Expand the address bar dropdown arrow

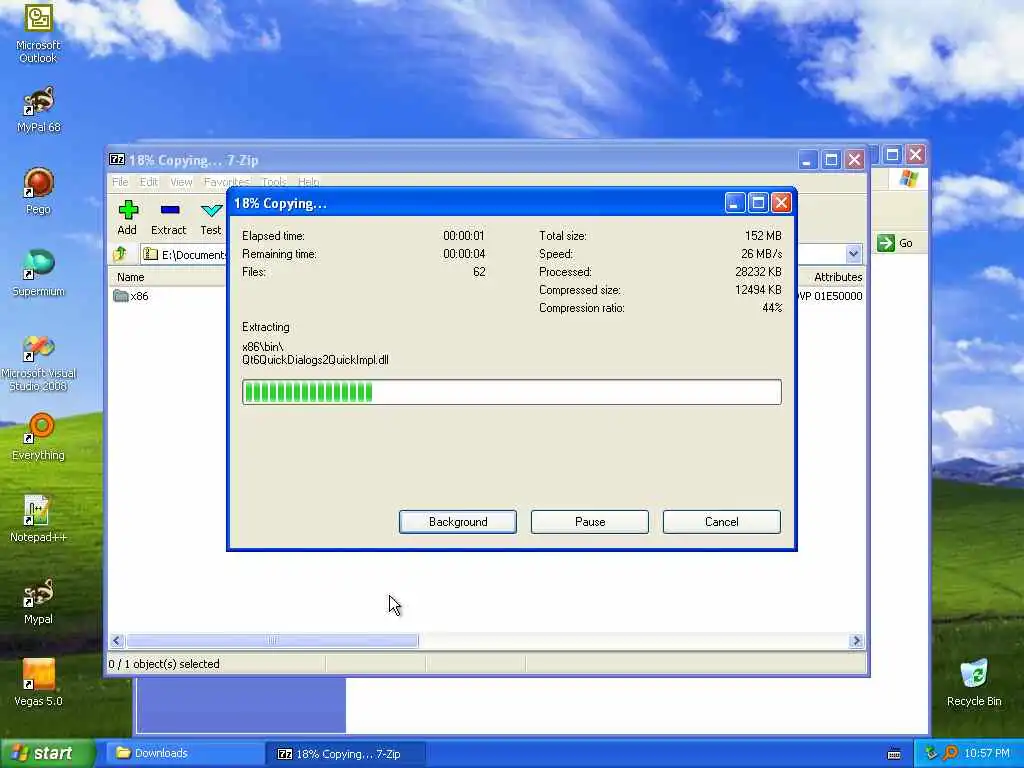[853, 253]
